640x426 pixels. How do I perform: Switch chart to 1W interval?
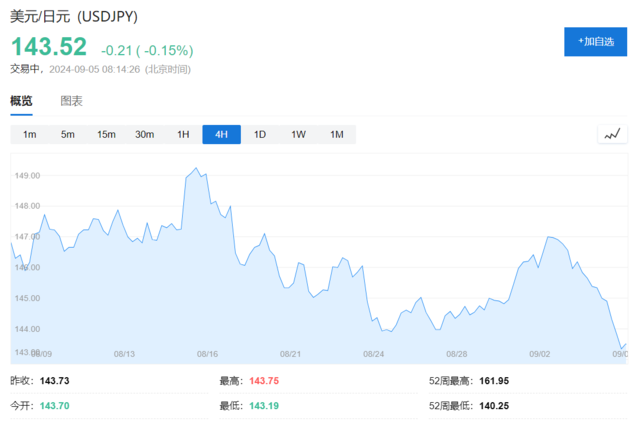click(x=298, y=135)
